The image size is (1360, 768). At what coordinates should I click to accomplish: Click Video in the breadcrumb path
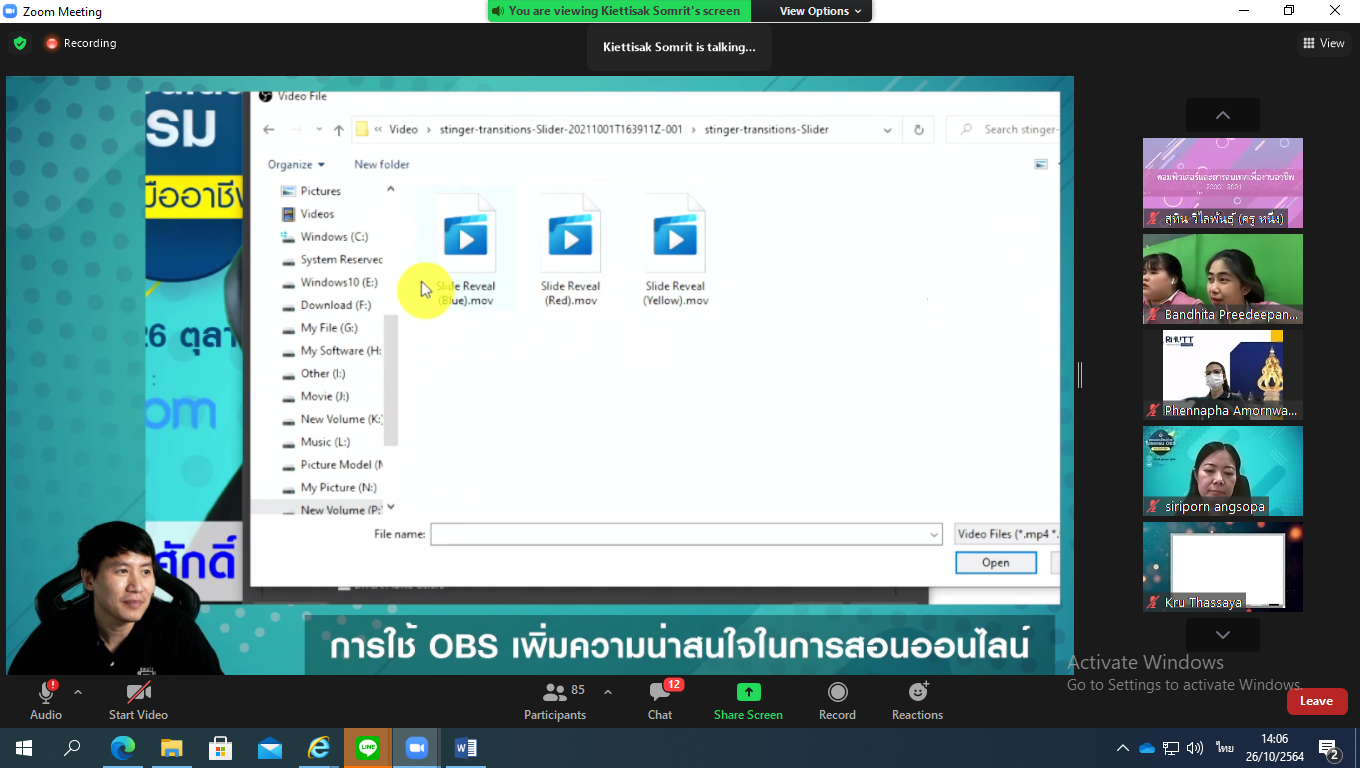point(403,129)
